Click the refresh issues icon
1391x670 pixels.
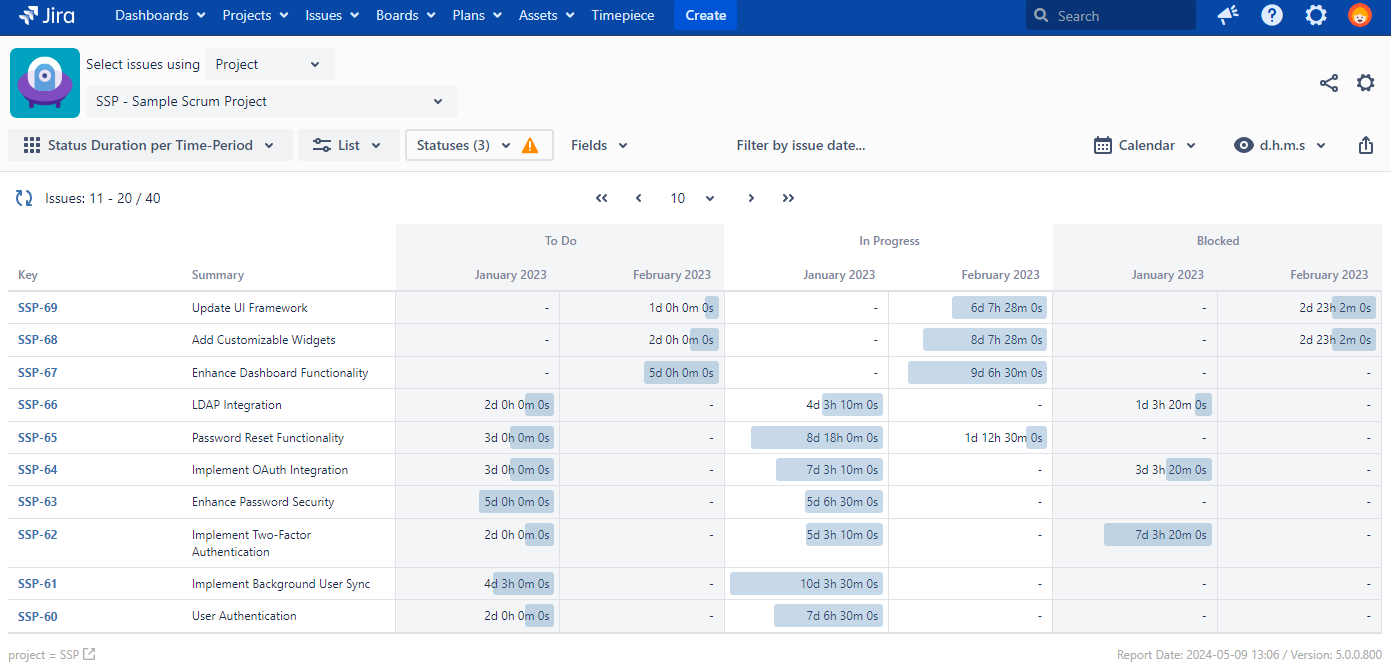pos(24,198)
